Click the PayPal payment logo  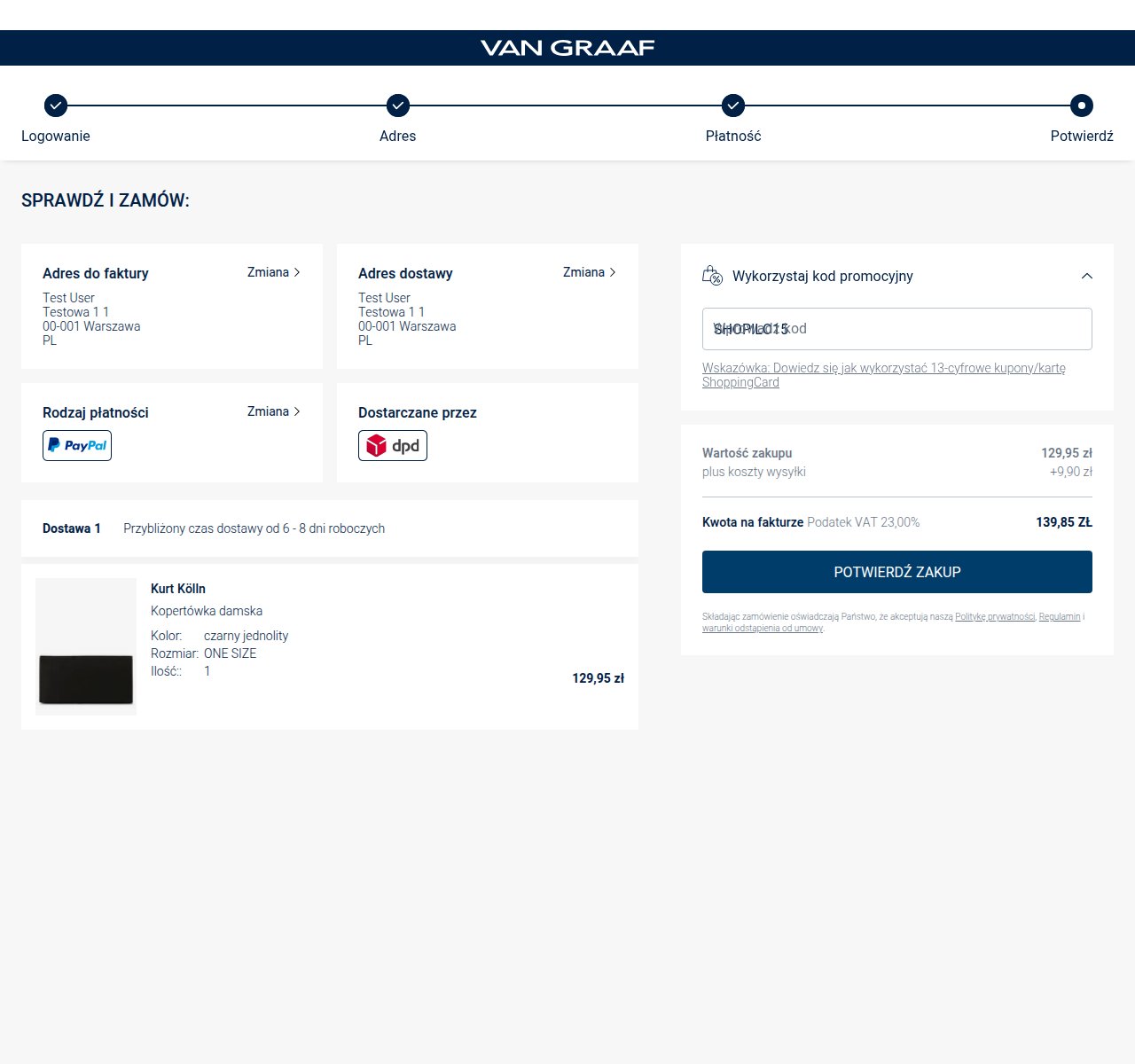[x=77, y=445]
